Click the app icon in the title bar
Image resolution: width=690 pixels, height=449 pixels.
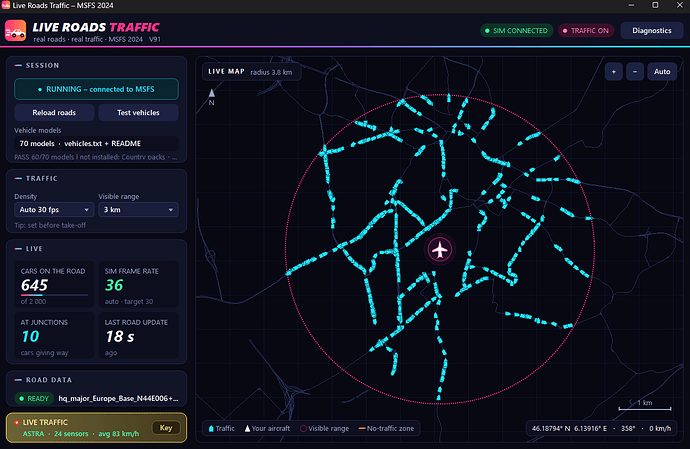pos(6,5)
